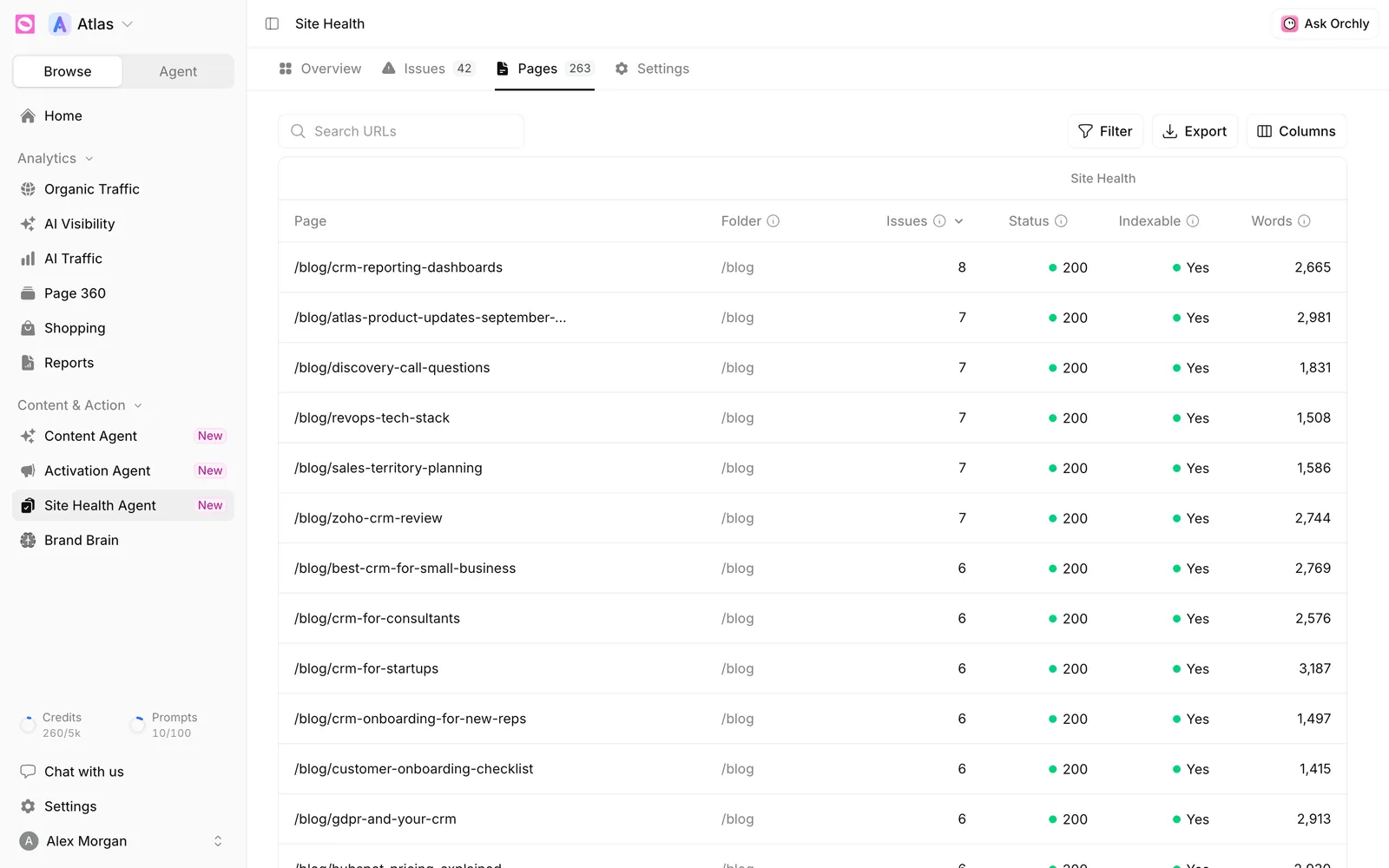1389x868 pixels.
Task: Switch to Browse mode
Action: coord(68,71)
